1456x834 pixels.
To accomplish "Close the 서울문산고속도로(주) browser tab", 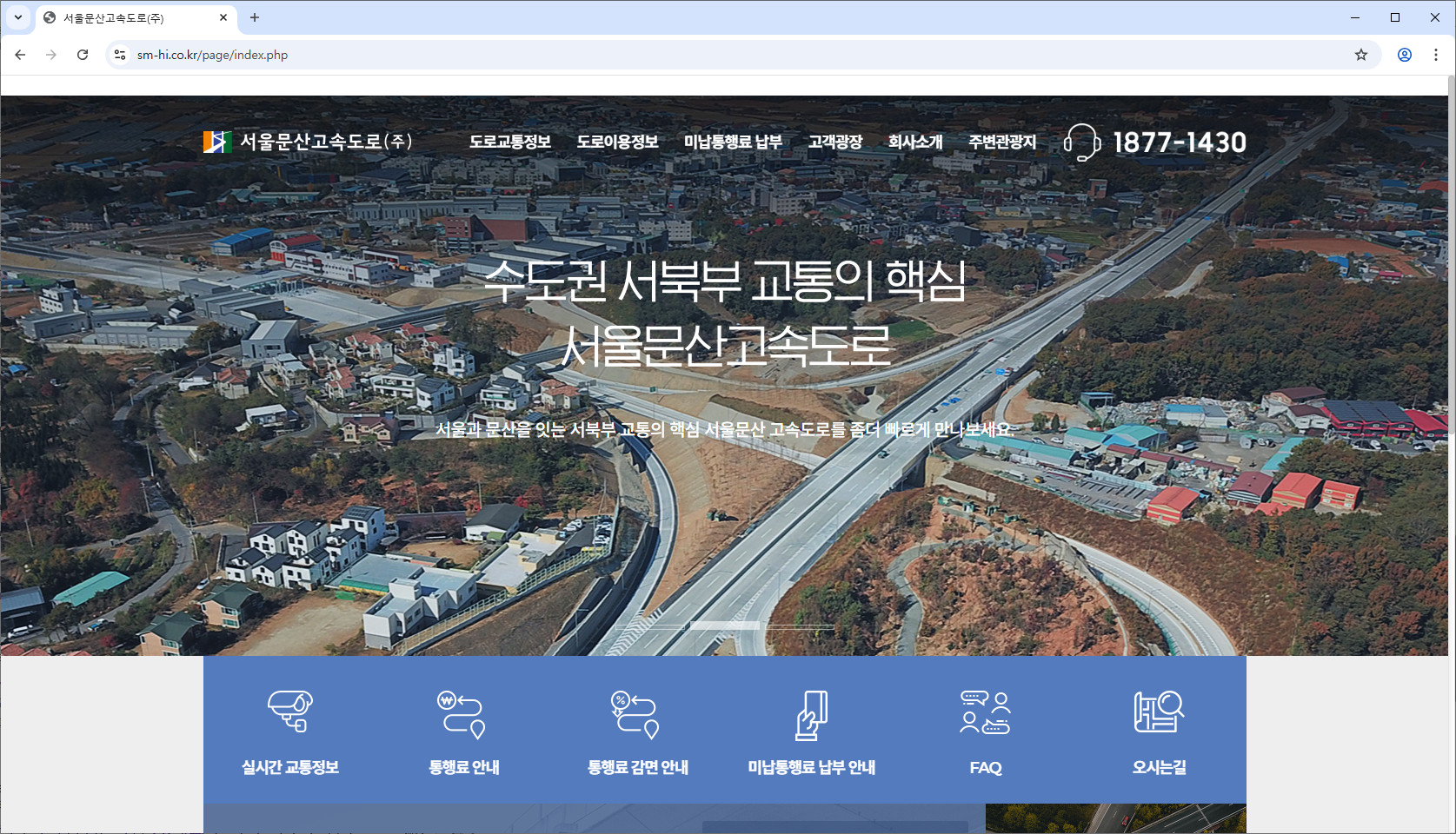I will (x=223, y=17).
